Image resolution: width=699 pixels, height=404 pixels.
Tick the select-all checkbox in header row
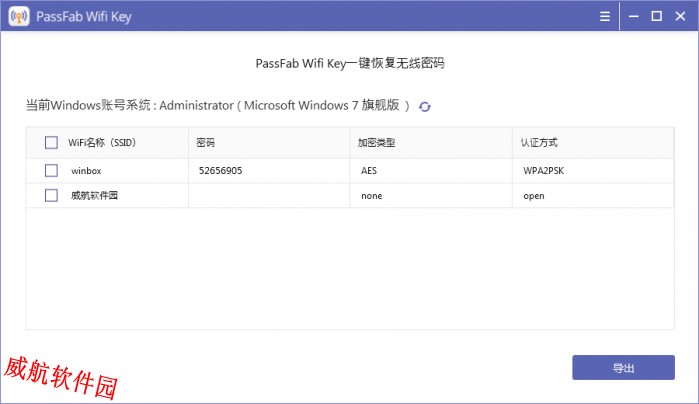51,143
